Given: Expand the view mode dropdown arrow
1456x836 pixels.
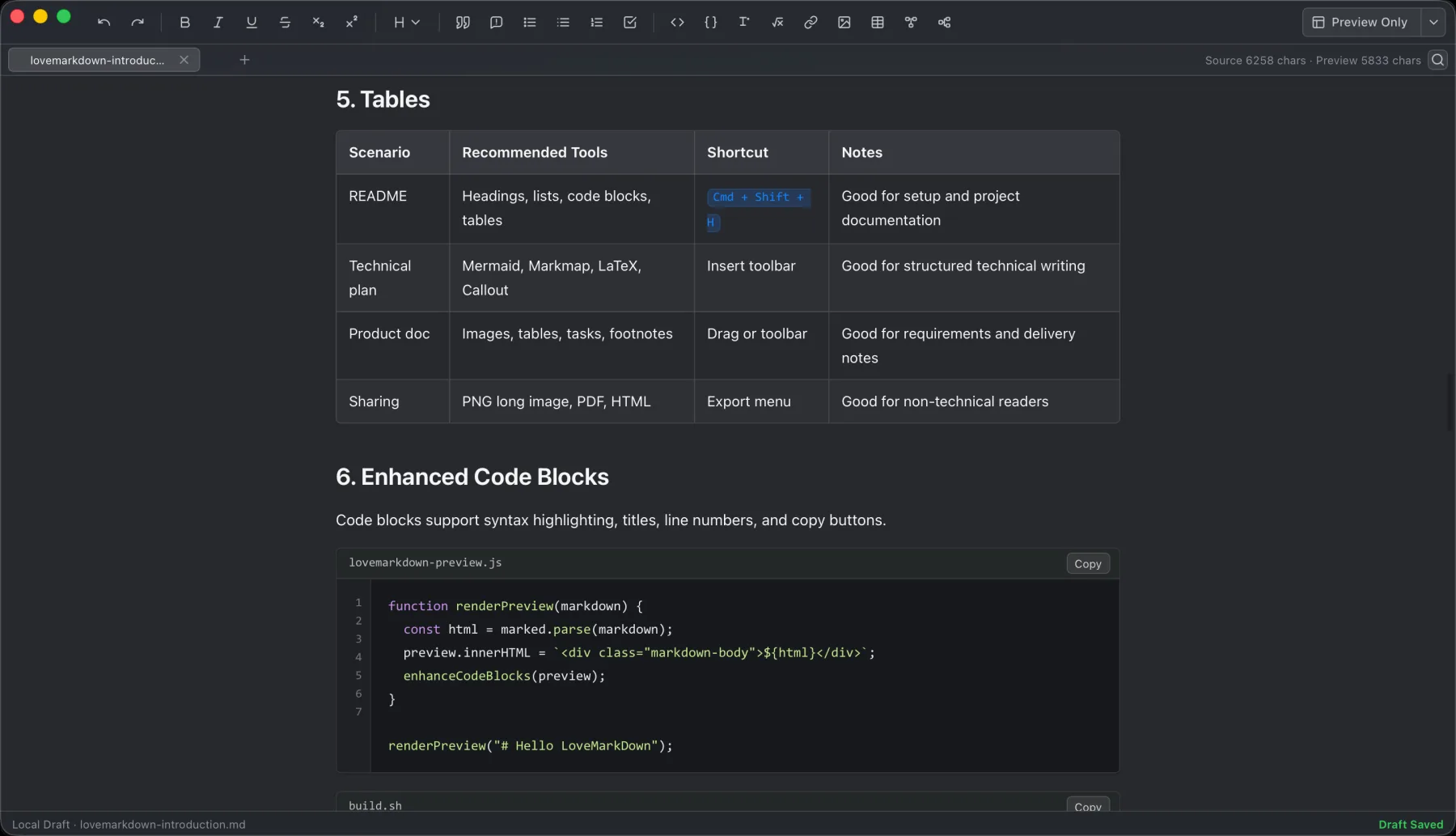Looking at the screenshot, I should click(x=1433, y=22).
